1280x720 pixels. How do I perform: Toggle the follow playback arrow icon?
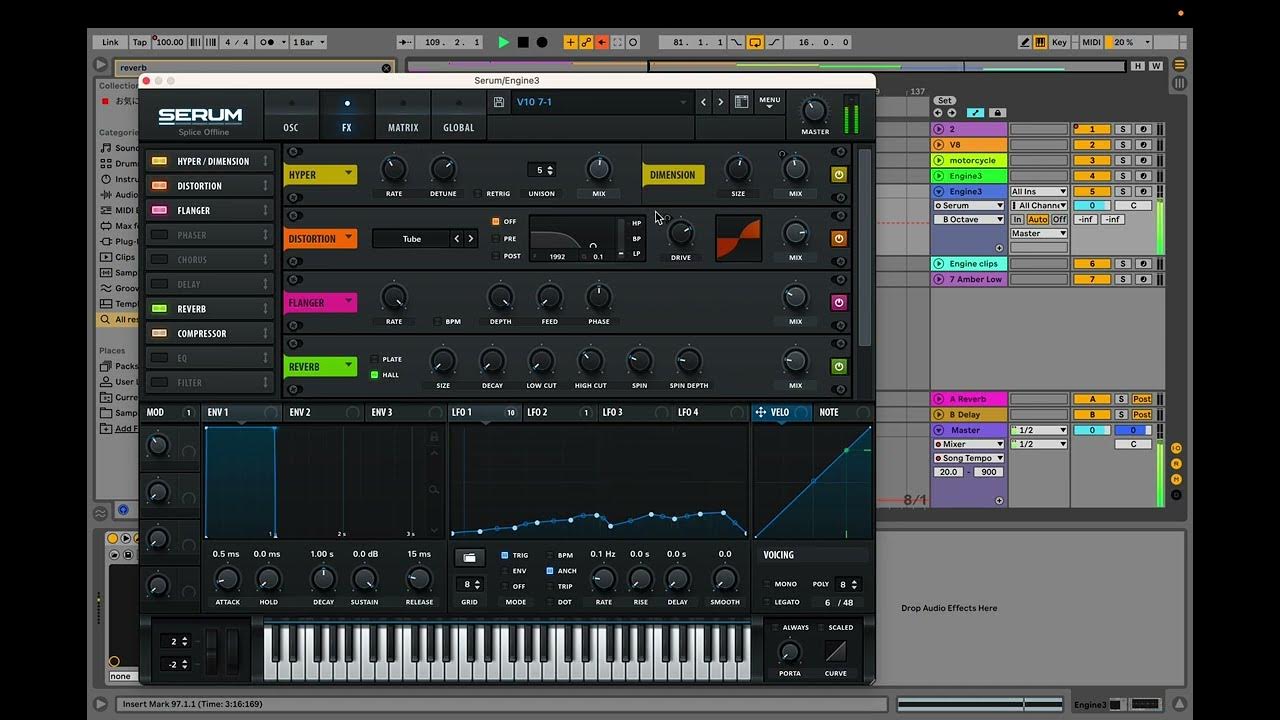click(x=405, y=42)
